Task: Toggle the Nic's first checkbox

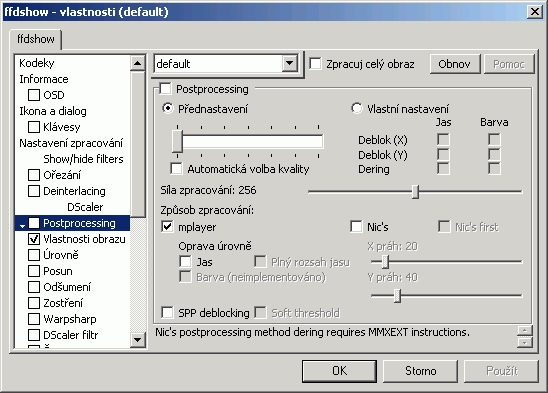Action: 444,227
